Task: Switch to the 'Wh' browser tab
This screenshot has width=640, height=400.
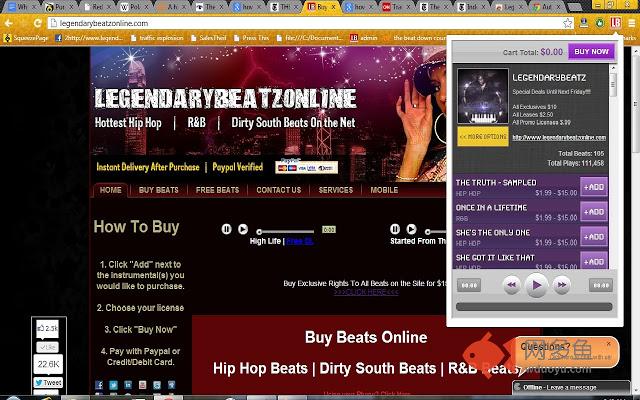Action: [x=22, y=7]
